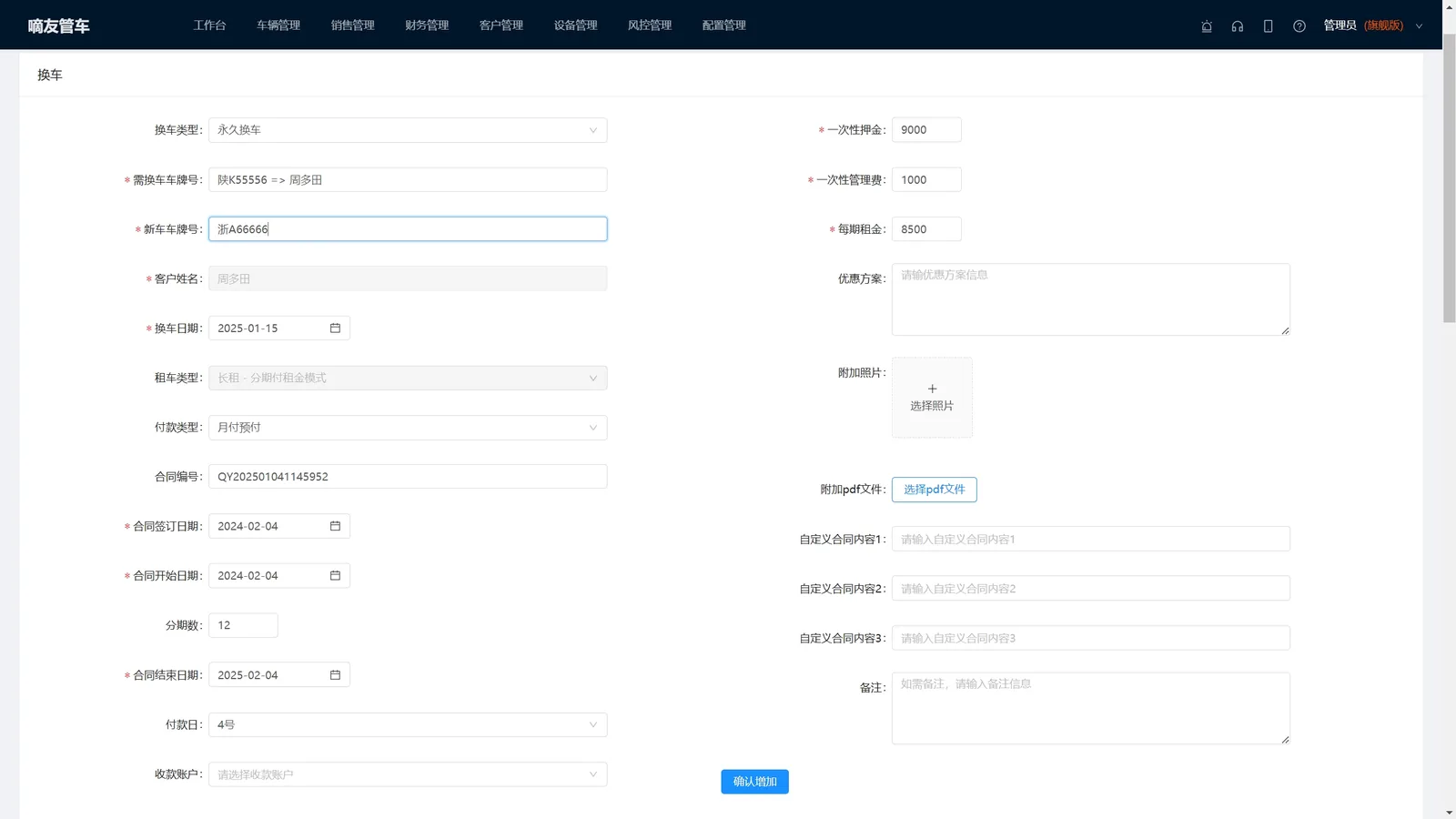Click the page vertical scrollbar thumb
This screenshot has width=1456, height=819.
1449,177
